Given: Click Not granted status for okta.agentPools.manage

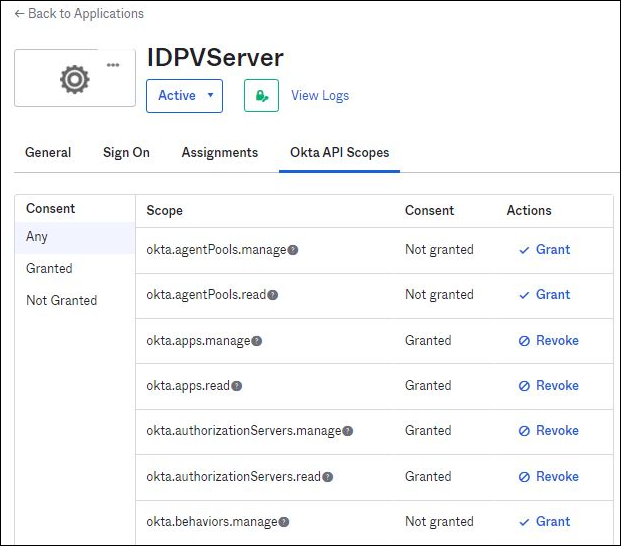Looking at the screenshot, I should [439, 249].
